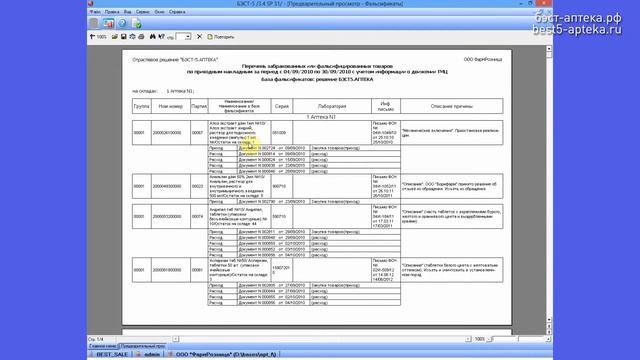Viewport: 640px width, 360px height.
Task: Click the document with green checkmark icon
Action: click(x=136, y=24)
